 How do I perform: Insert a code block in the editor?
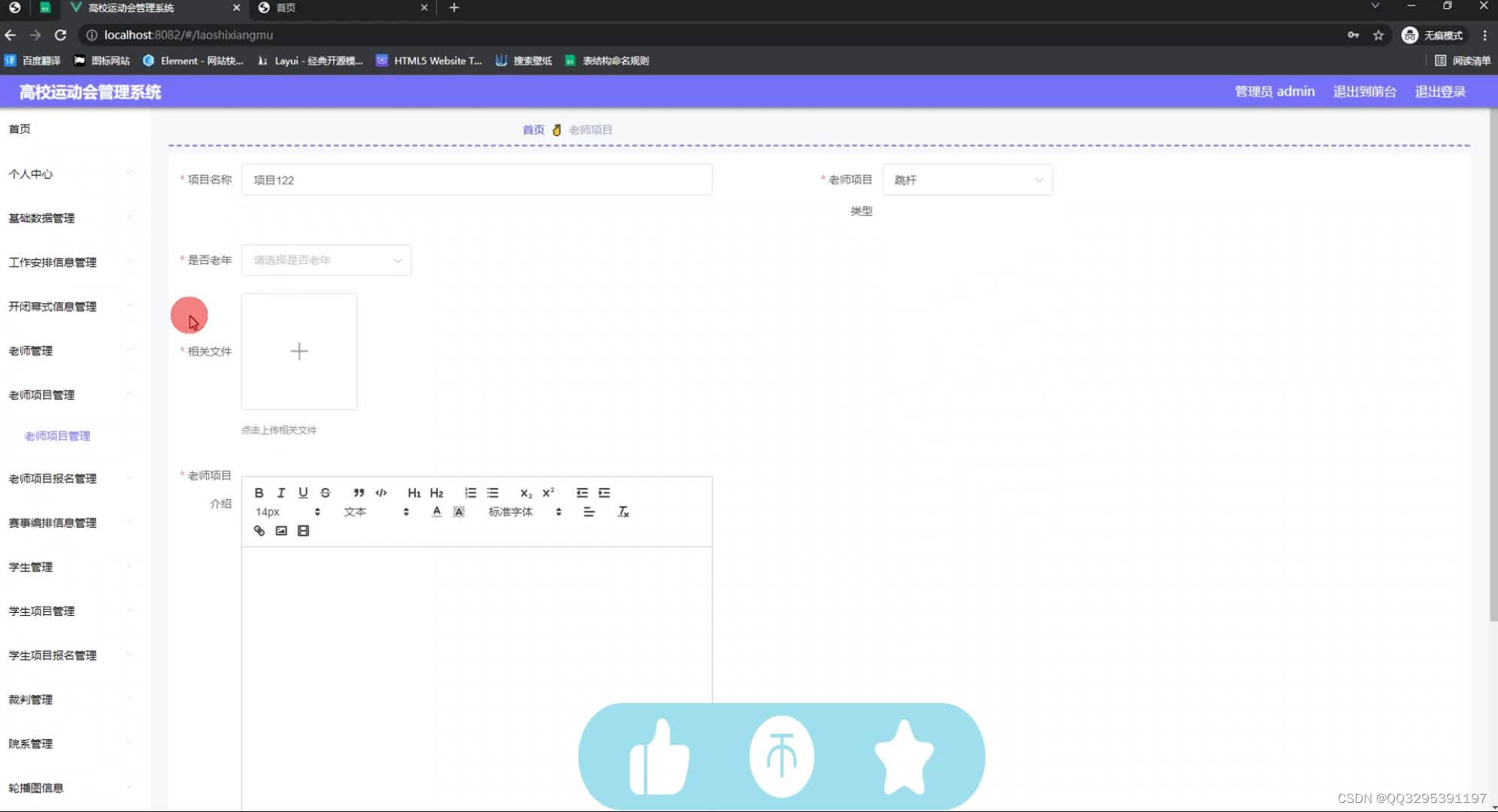(x=381, y=492)
